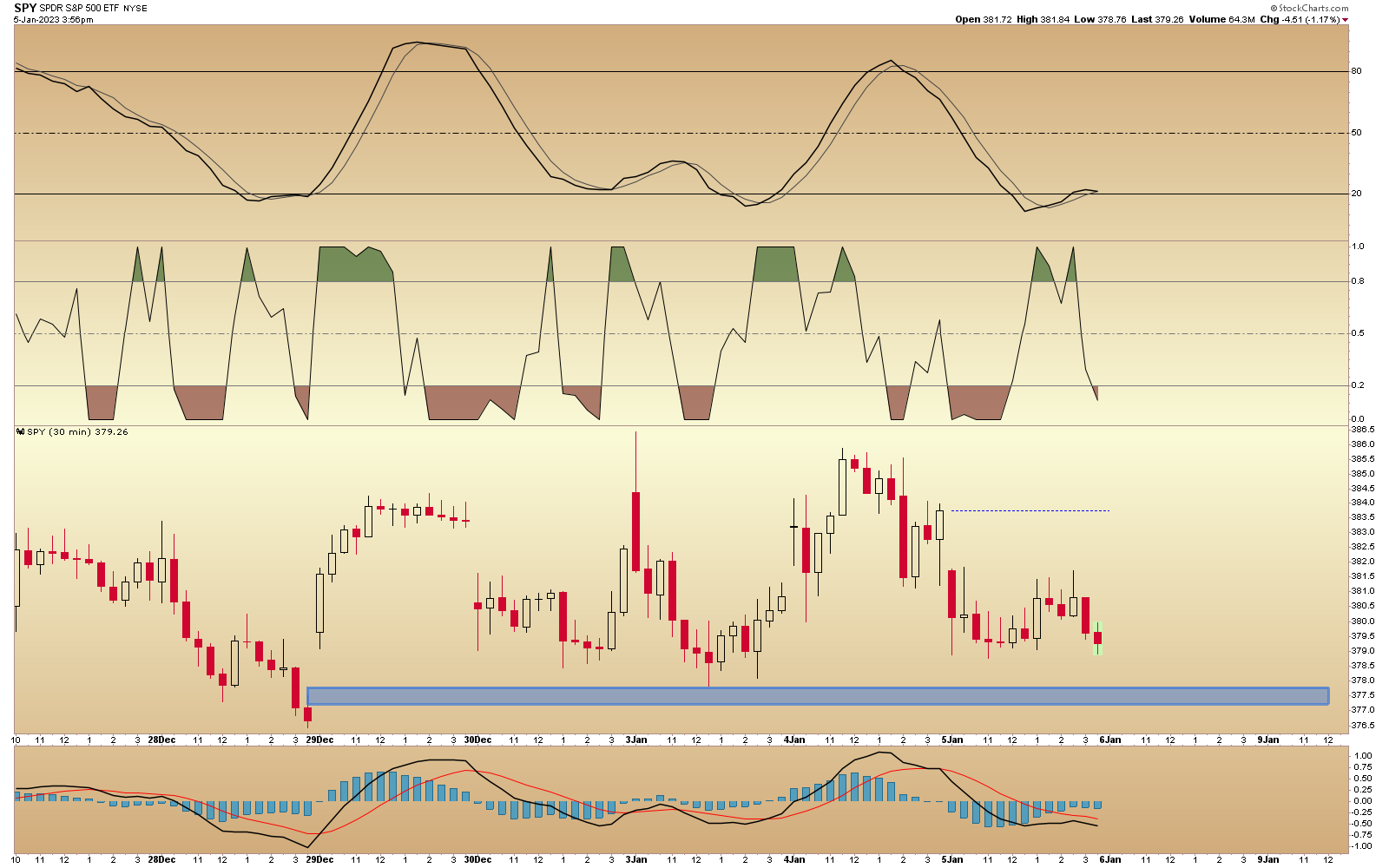Image resolution: width=1389 pixels, height=868 pixels.
Task: Click the 80 level label on stochastic panel
Action: click(1357, 71)
